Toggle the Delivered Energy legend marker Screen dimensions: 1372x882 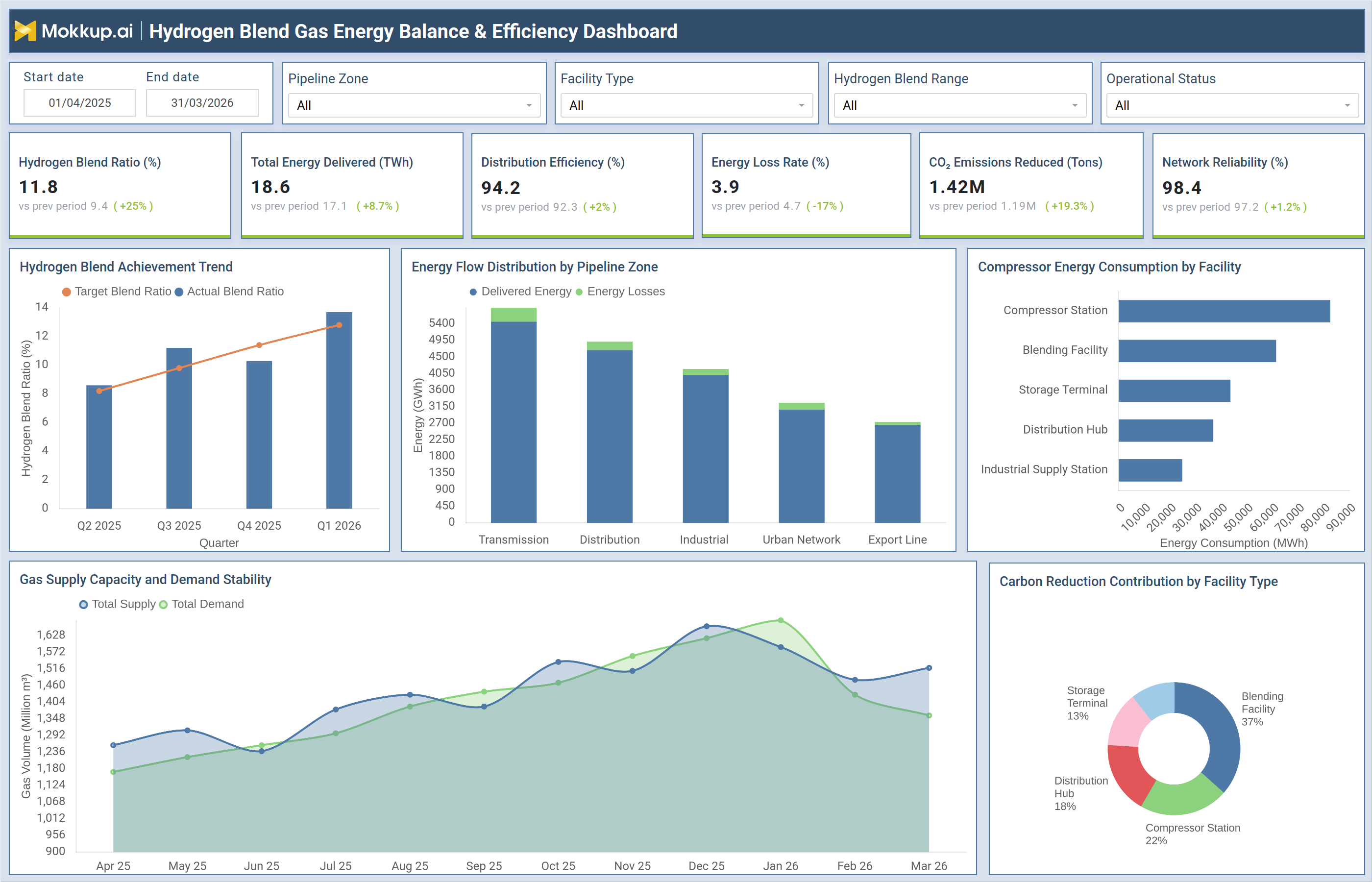point(473,292)
